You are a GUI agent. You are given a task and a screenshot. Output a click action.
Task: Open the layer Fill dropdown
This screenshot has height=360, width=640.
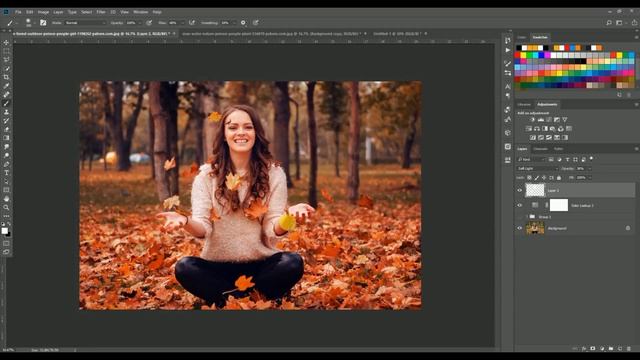pyautogui.click(x=589, y=178)
